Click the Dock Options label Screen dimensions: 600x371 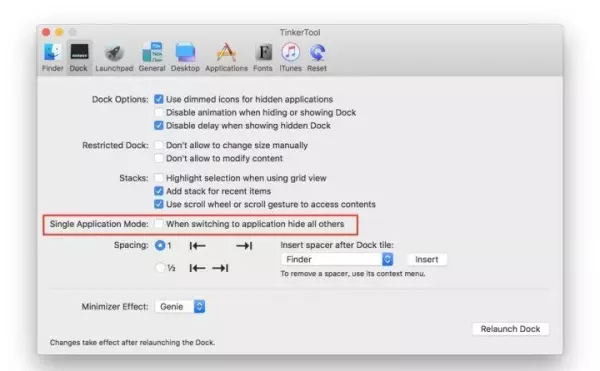tap(120, 99)
